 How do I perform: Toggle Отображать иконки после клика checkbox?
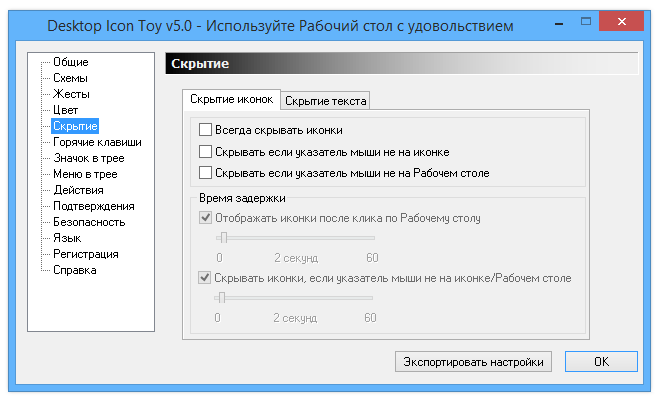(x=205, y=218)
